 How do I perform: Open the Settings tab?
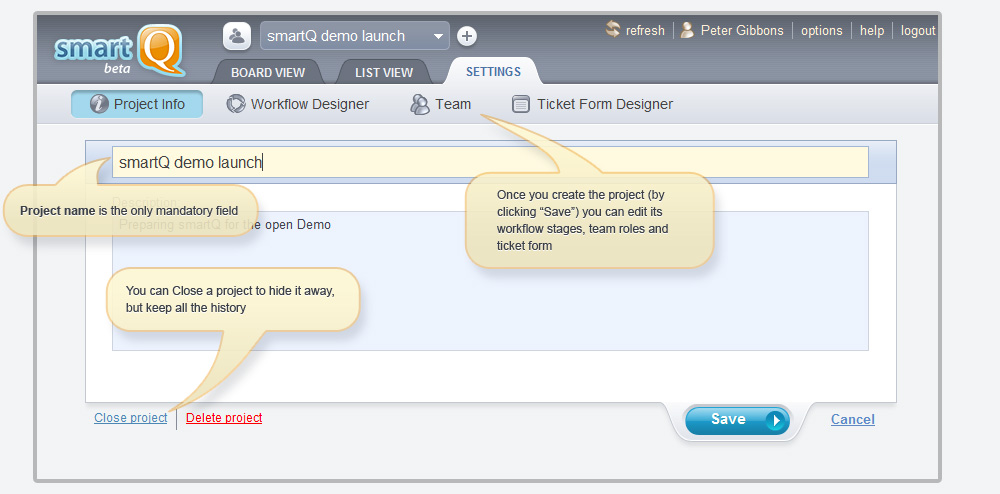(x=493, y=71)
